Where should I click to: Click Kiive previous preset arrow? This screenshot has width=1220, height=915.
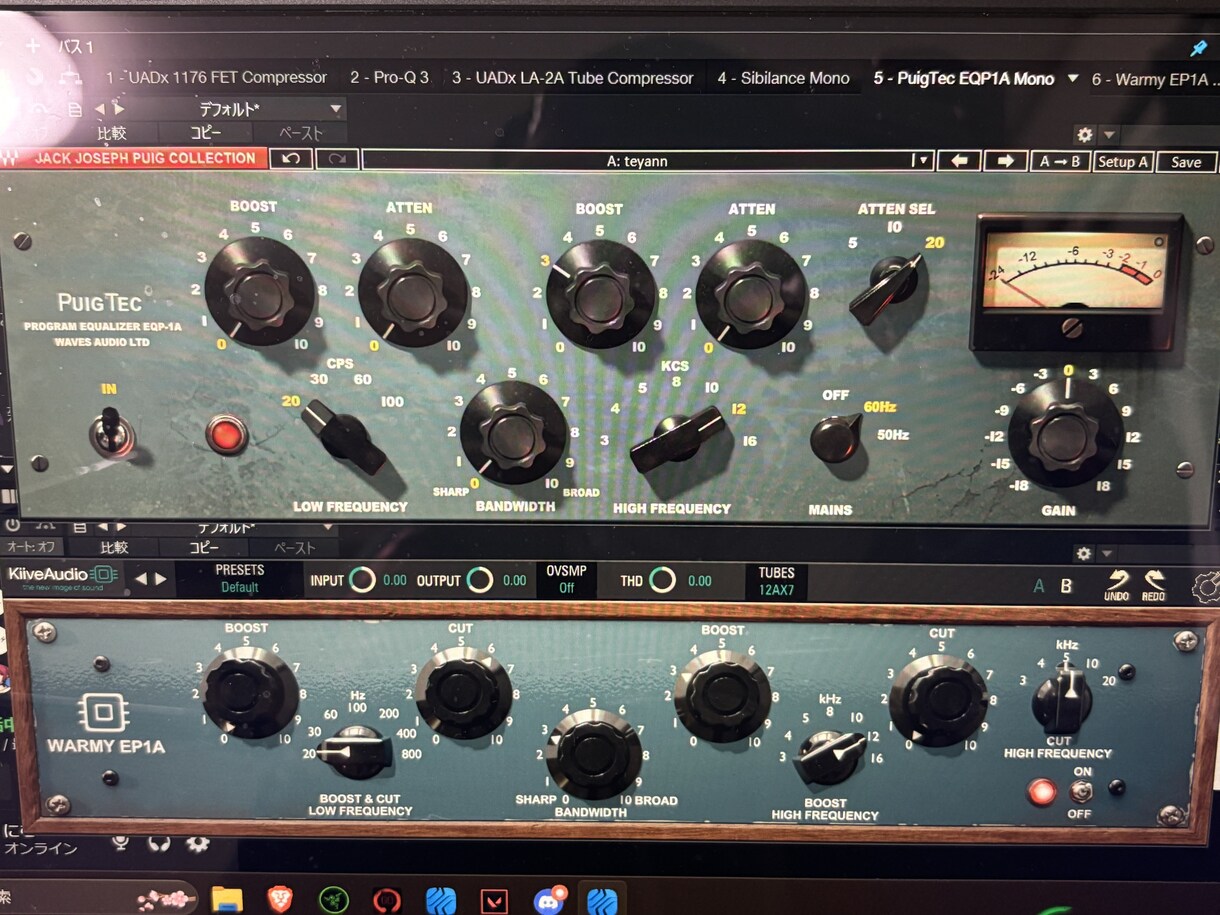click(x=141, y=579)
